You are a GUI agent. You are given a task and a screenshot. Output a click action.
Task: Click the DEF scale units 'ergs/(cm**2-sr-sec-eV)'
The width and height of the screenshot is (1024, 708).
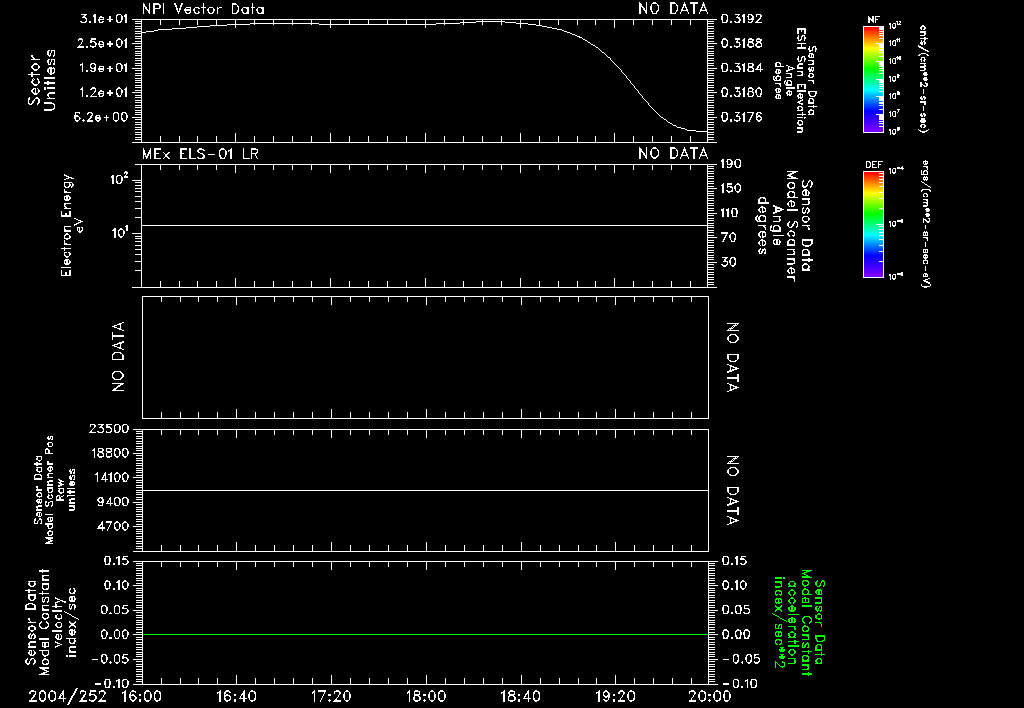tap(924, 225)
